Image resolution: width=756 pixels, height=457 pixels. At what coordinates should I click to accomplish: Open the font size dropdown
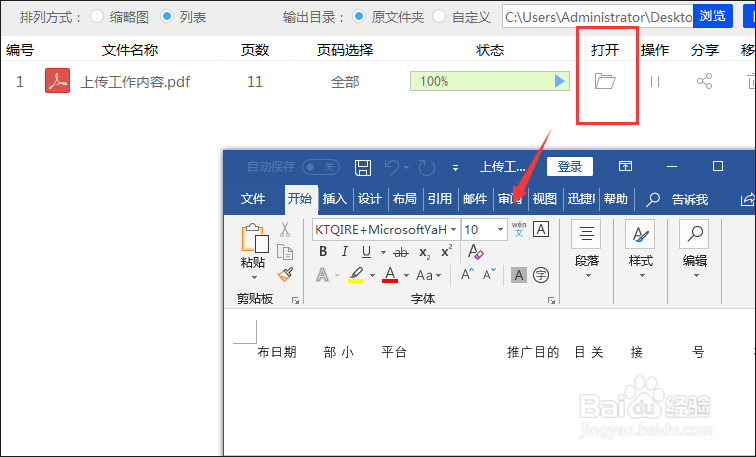500,229
